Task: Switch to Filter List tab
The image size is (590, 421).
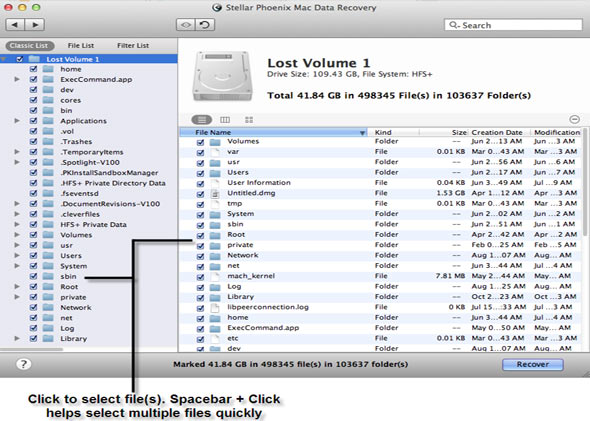Action: click(133, 46)
